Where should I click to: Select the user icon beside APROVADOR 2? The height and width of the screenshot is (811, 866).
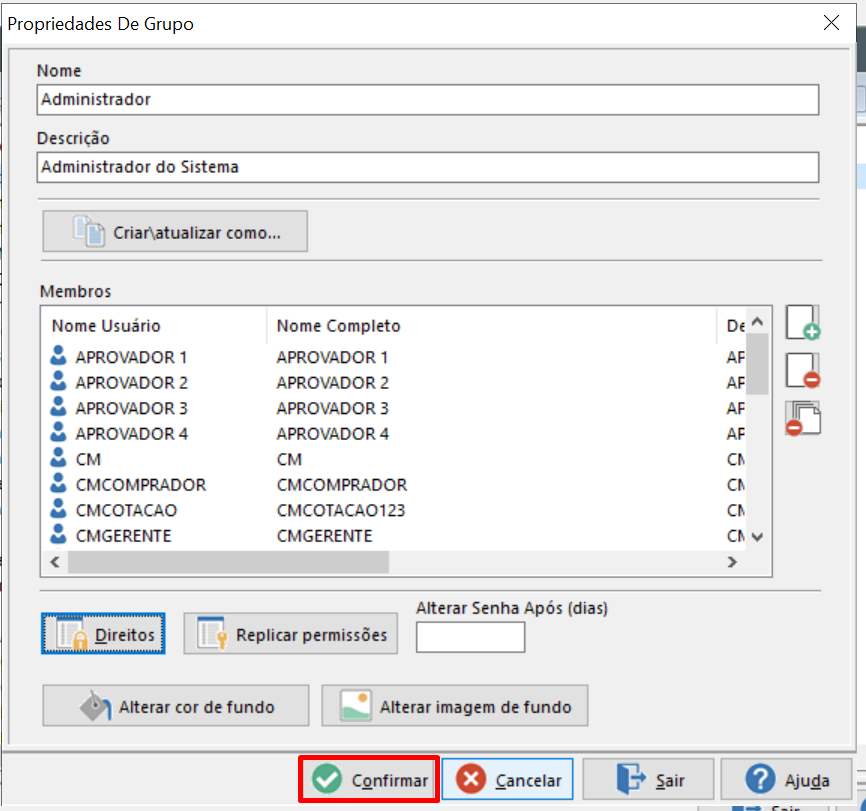coord(58,382)
